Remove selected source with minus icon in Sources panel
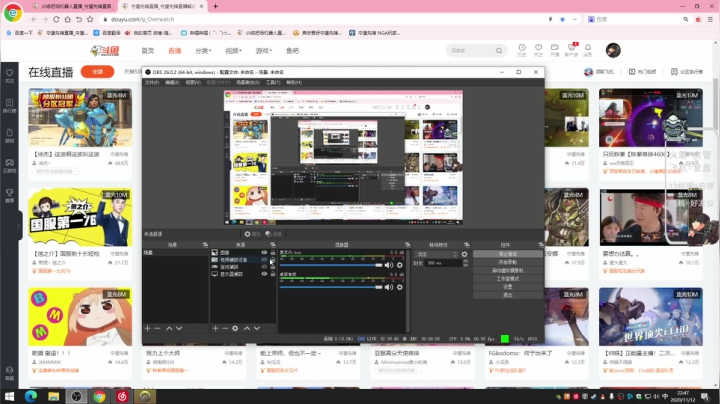The image size is (720, 404). [x=225, y=328]
